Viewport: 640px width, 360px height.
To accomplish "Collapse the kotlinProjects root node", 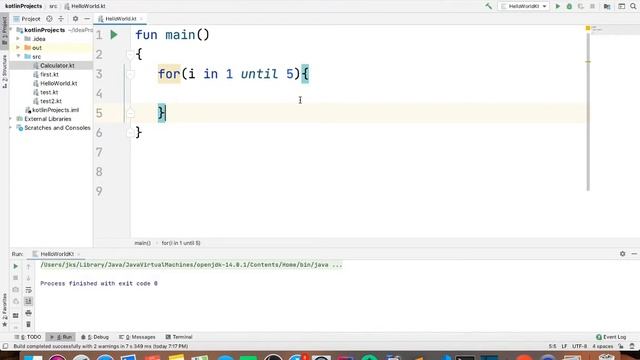I will (11, 30).
